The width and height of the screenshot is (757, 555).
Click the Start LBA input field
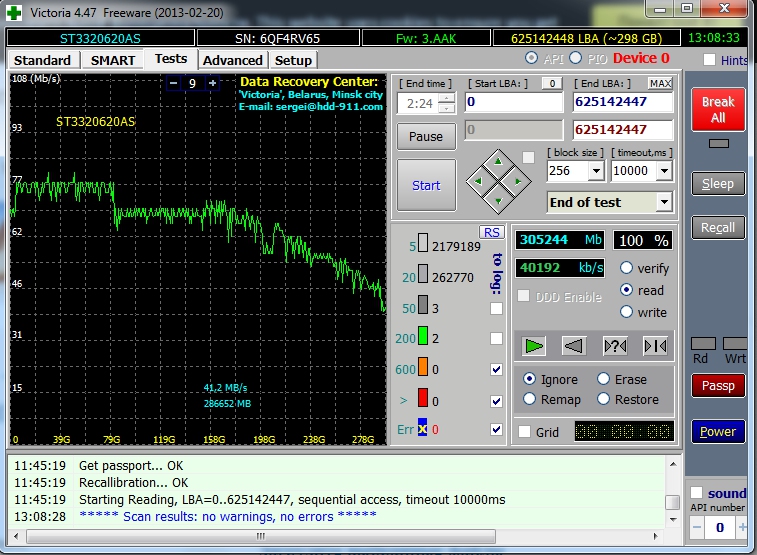[513, 102]
